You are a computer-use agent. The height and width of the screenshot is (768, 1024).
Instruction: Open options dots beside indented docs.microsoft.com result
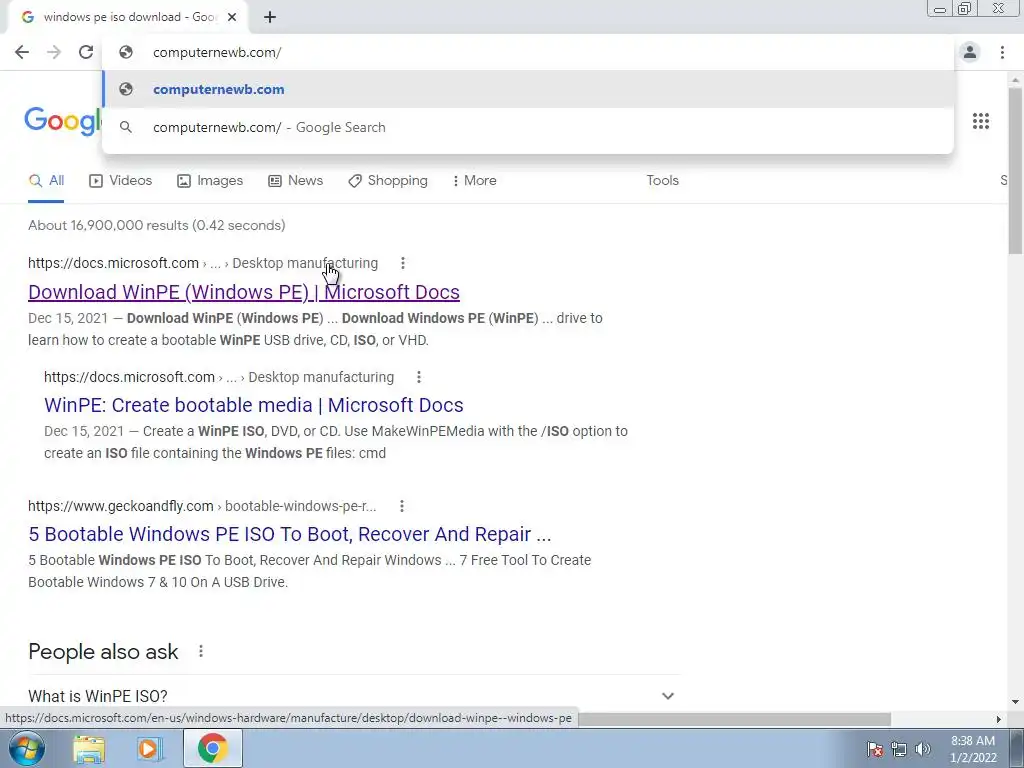click(x=419, y=377)
